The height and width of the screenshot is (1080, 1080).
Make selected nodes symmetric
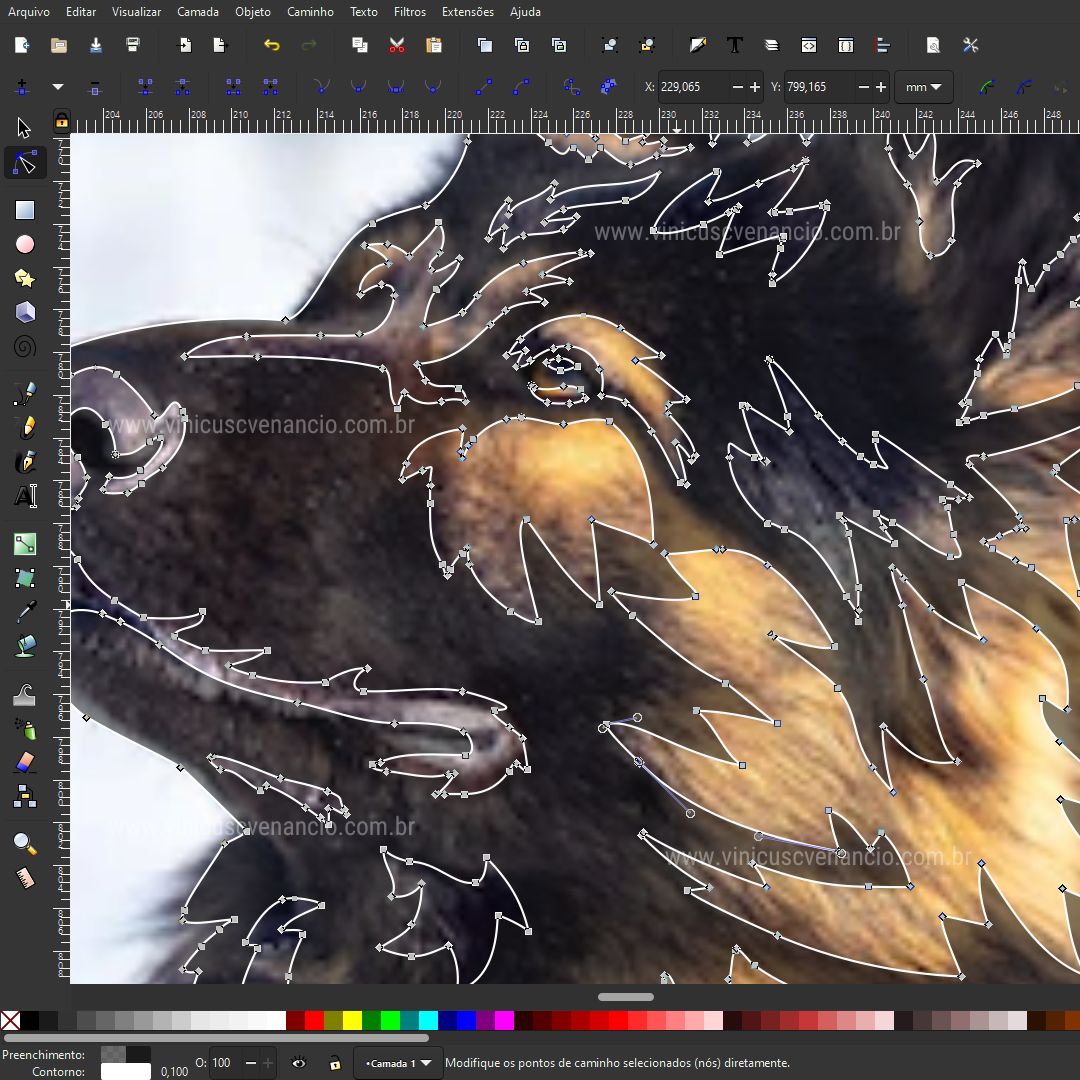click(395, 87)
